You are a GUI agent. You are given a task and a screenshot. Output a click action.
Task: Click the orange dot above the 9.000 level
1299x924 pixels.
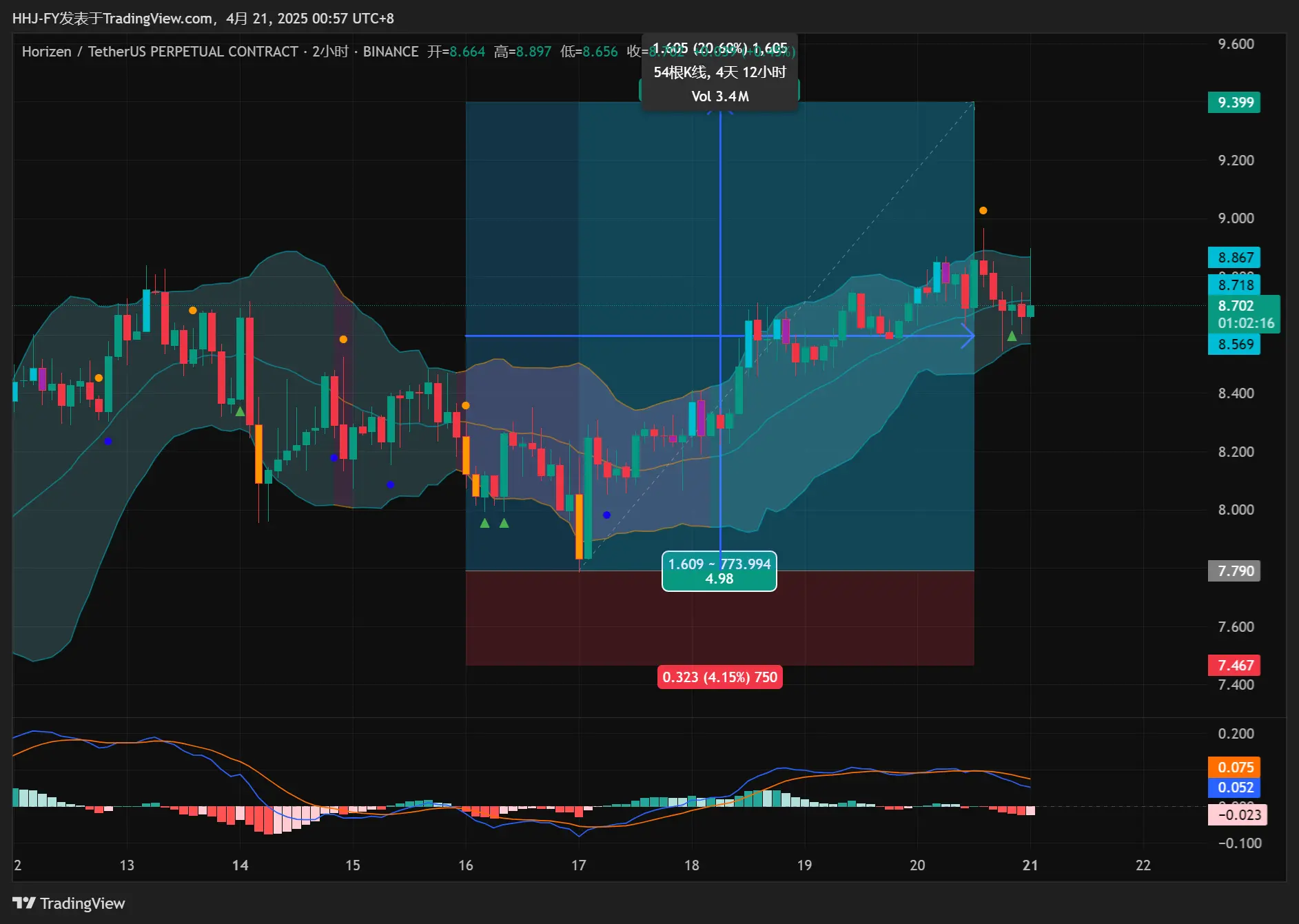click(983, 211)
